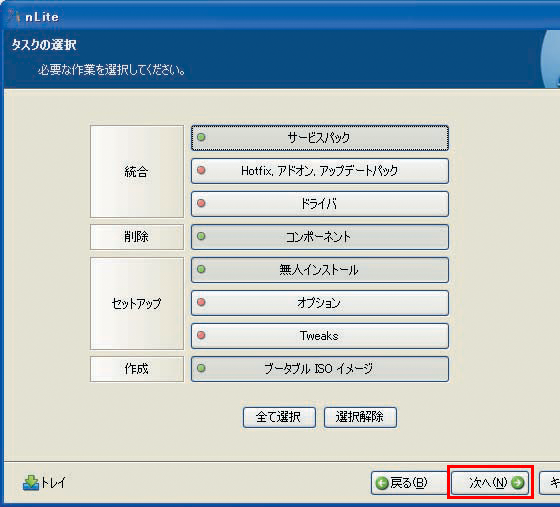Enable Hotfix, アドオン, アップデートパック task

(x=320, y=171)
